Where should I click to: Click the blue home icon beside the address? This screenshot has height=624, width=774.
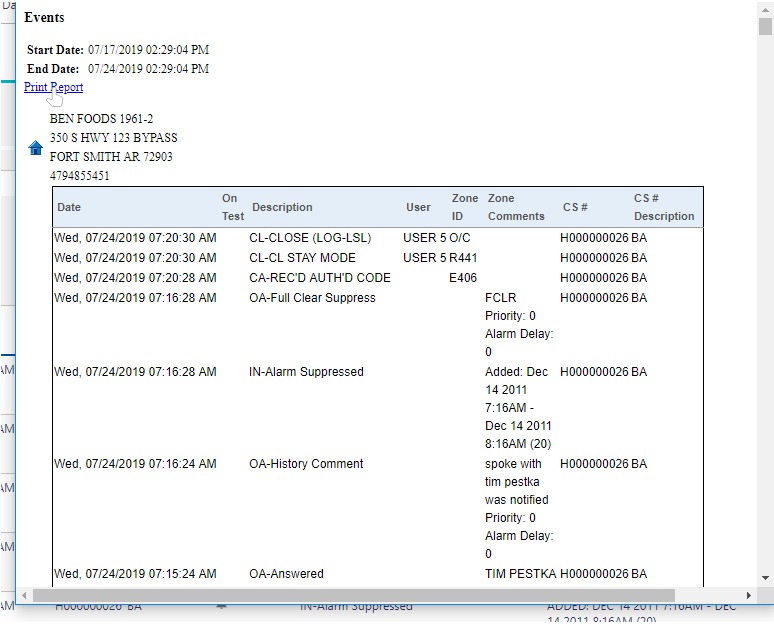click(36, 148)
